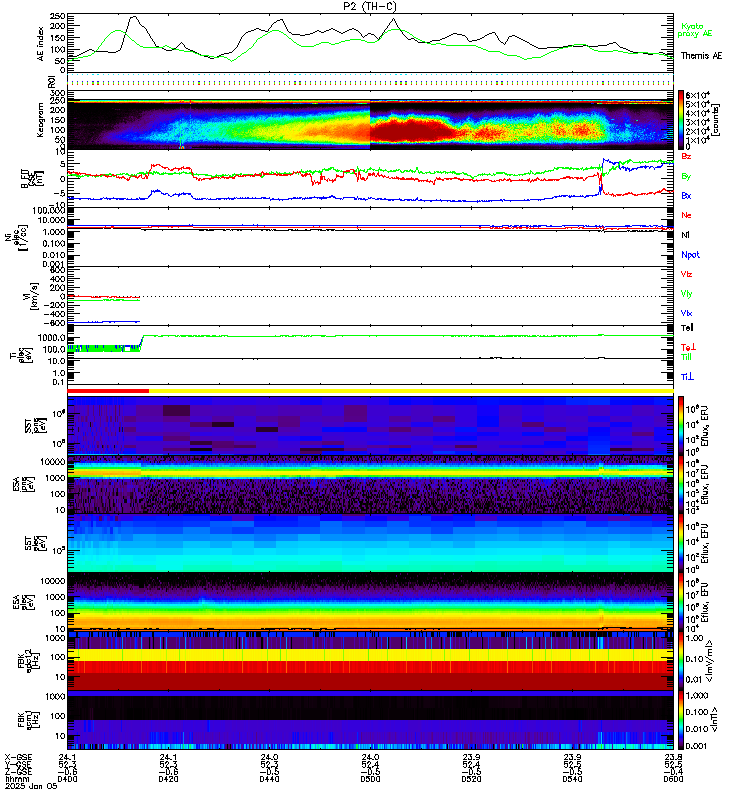Click the 0440 time tick label
750x800 pixels.
tap(269, 779)
